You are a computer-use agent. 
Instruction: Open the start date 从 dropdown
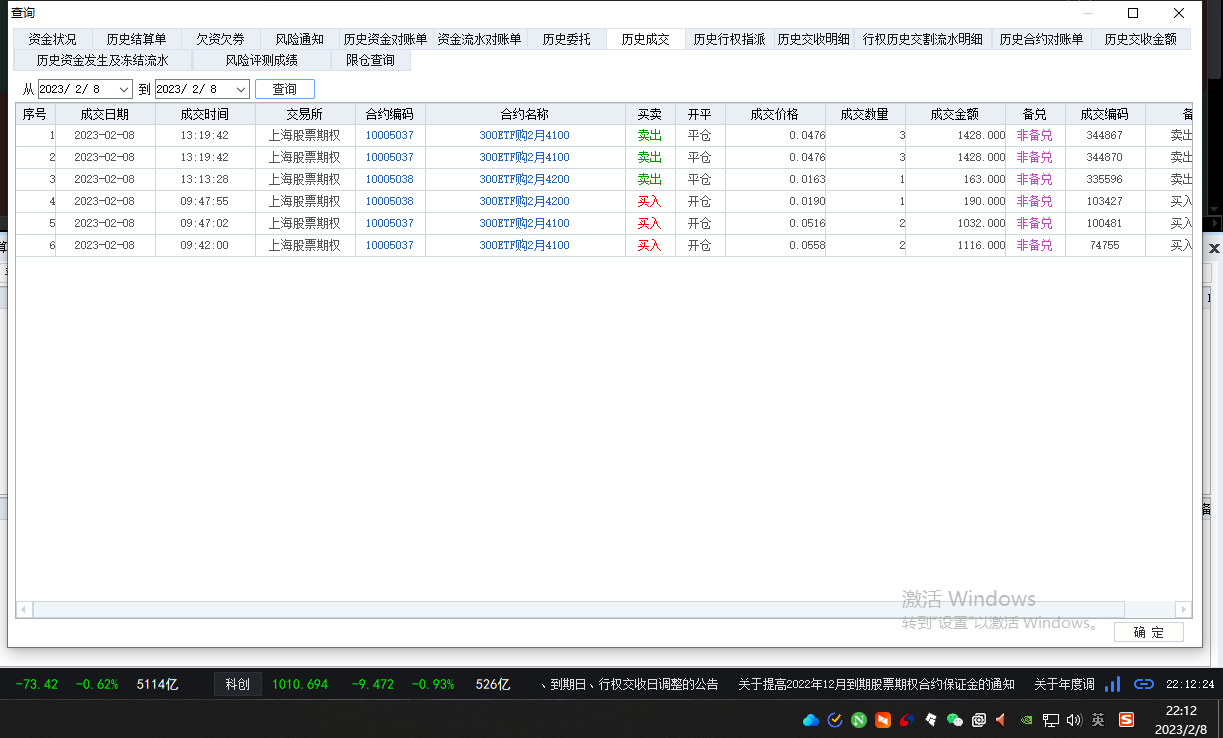pyautogui.click(x=124, y=89)
